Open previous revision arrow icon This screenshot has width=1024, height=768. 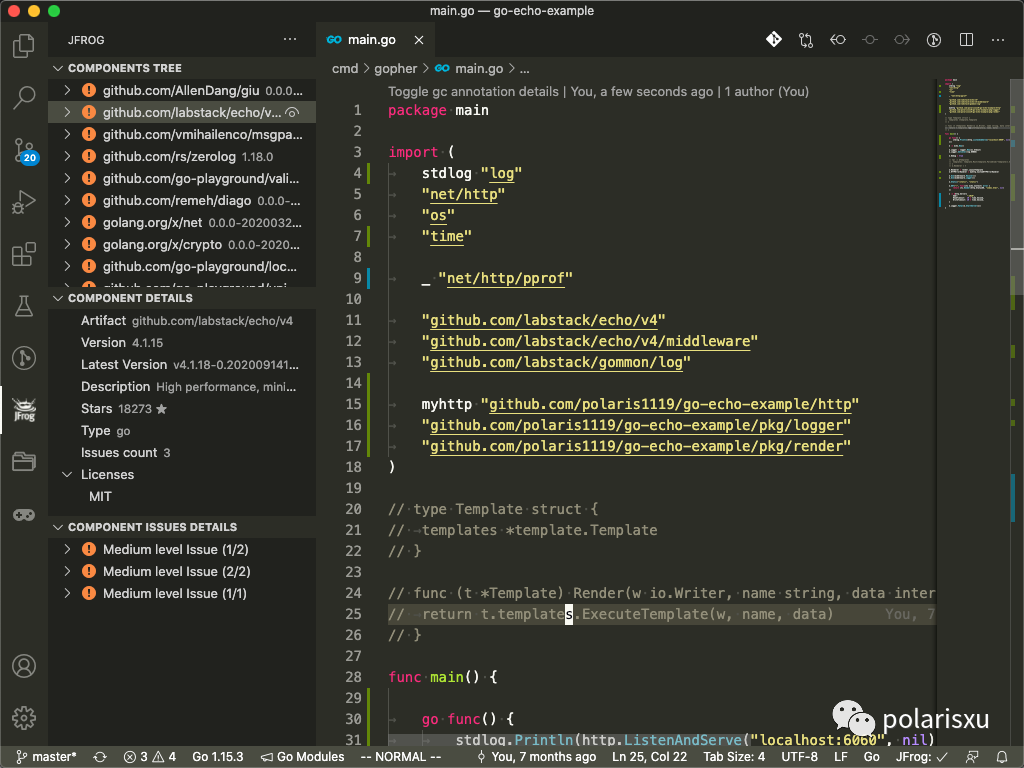click(838, 40)
